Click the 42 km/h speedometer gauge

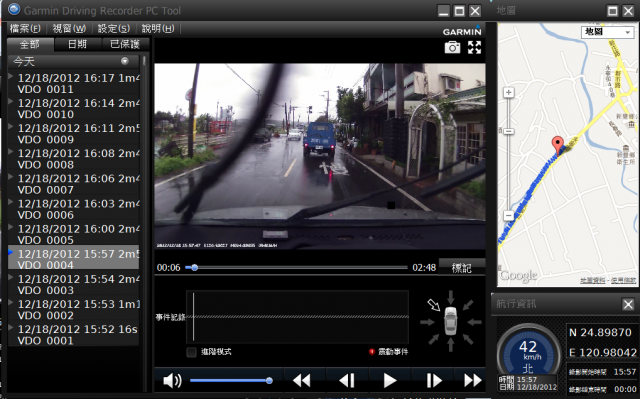click(529, 353)
